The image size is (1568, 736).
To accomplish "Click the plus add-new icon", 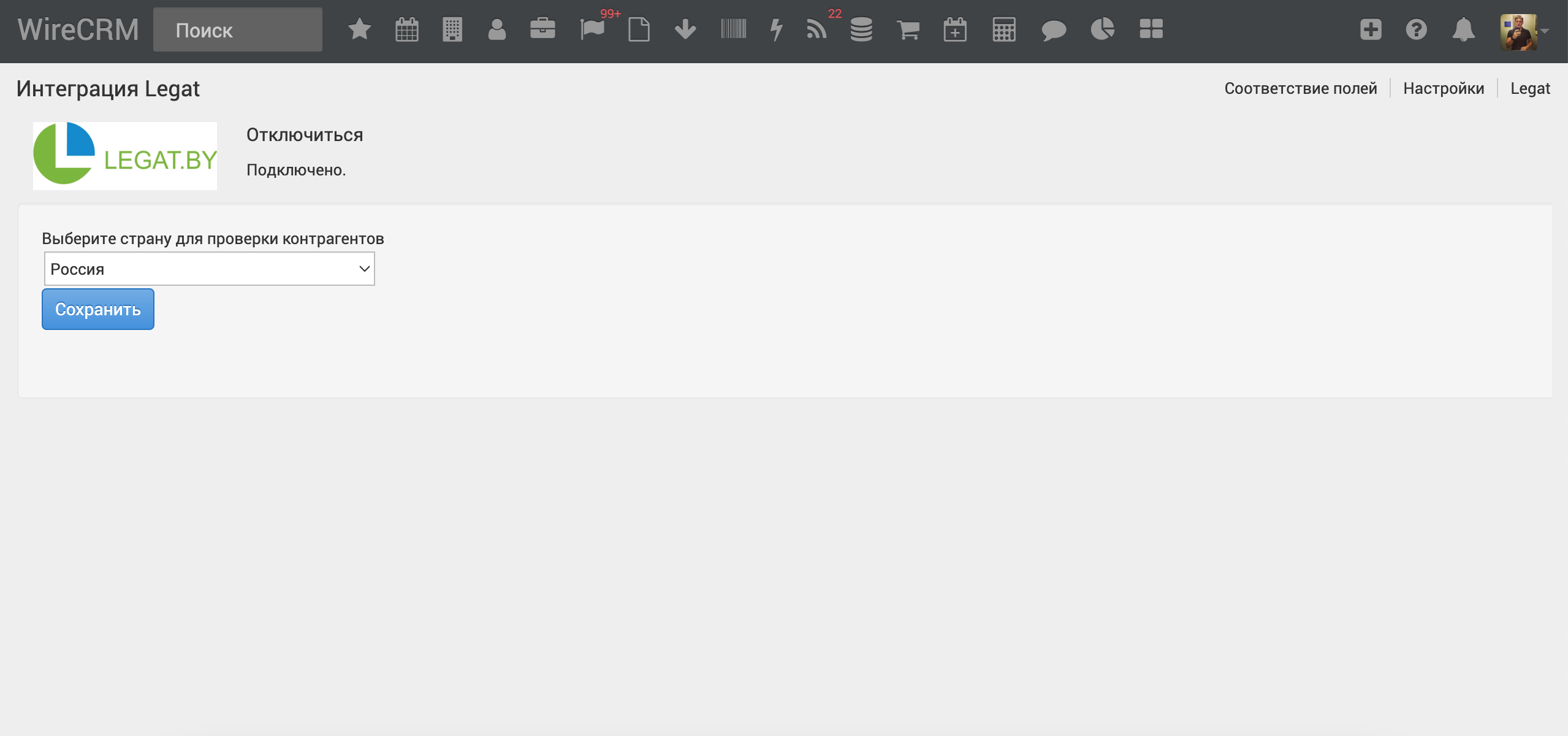I will coord(1371,29).
